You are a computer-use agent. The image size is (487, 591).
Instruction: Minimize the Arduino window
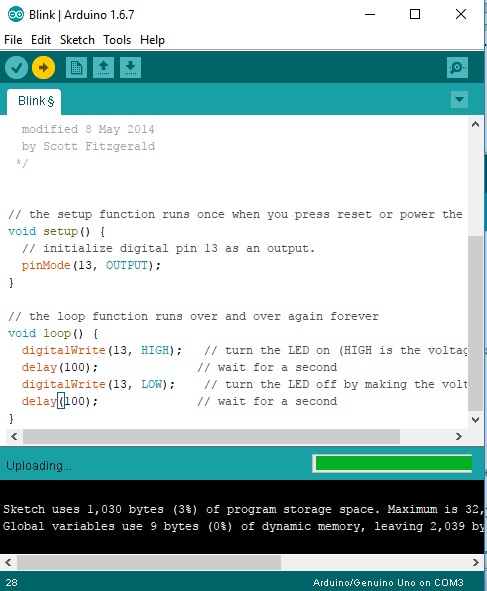click(x=370, y=15)
